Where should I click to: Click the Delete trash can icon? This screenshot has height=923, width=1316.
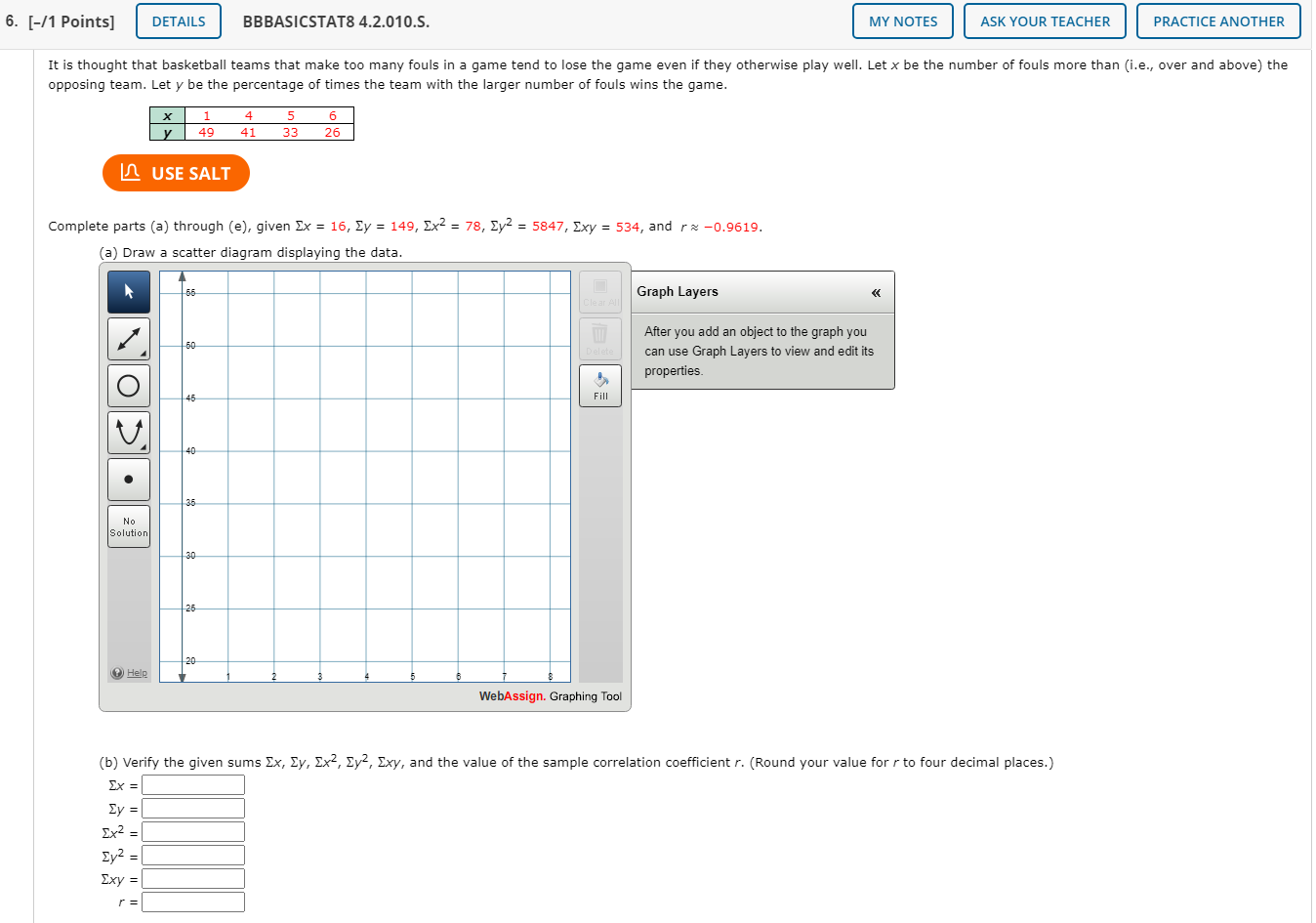pyautogui.click(x=599, y=338)
